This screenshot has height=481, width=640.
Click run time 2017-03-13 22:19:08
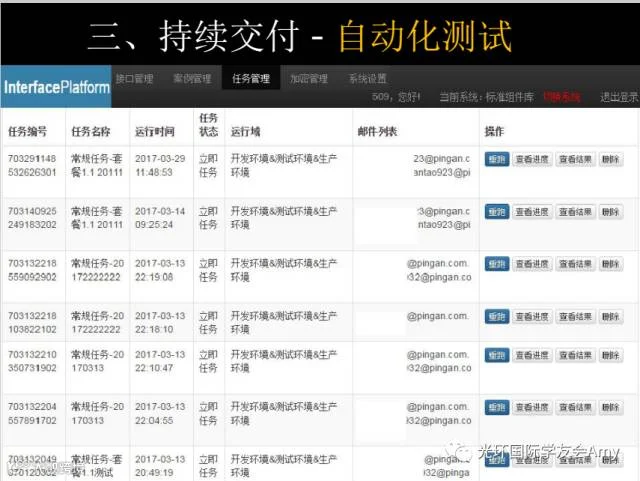(160, 270)
